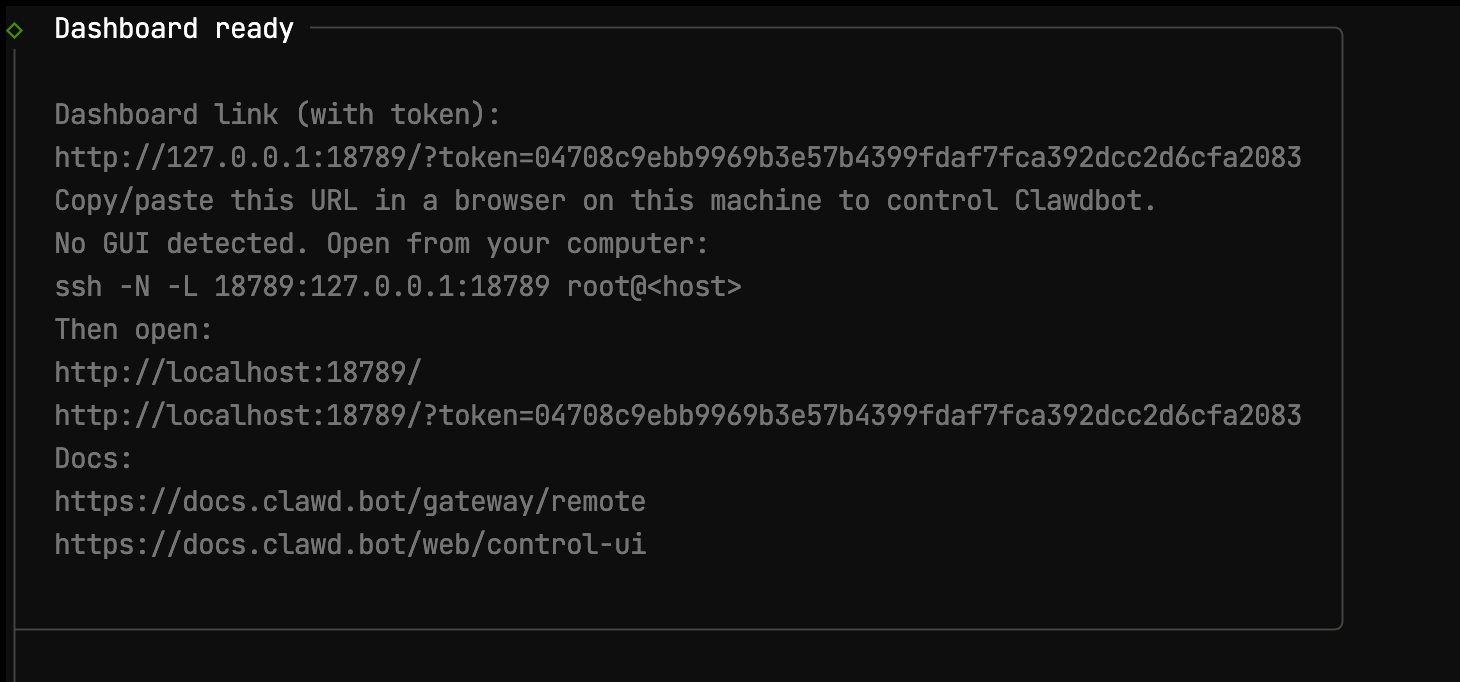Open the 127.0.0.1 dashboard token URL

point(677,158)
